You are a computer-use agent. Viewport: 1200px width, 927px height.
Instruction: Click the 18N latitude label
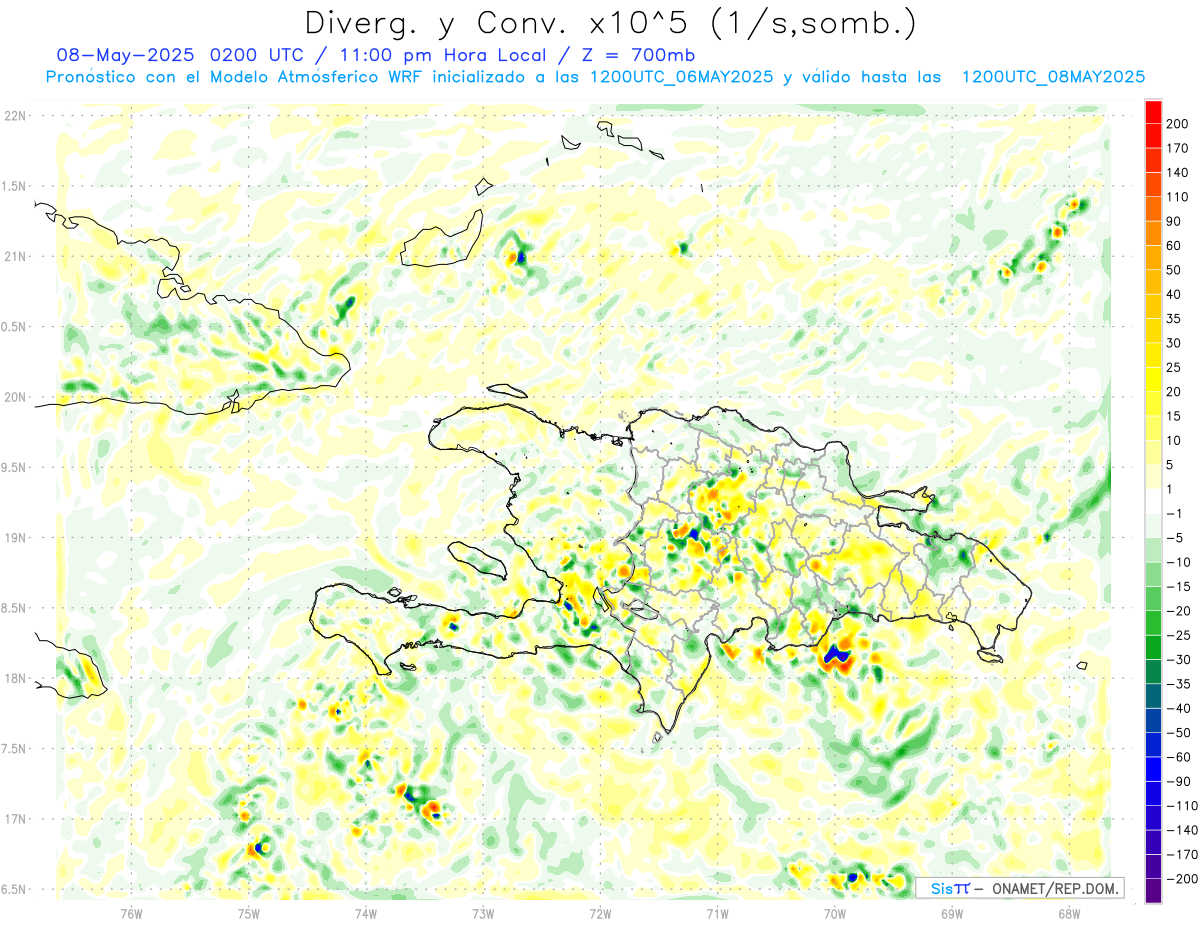click(x=14, y=678)
